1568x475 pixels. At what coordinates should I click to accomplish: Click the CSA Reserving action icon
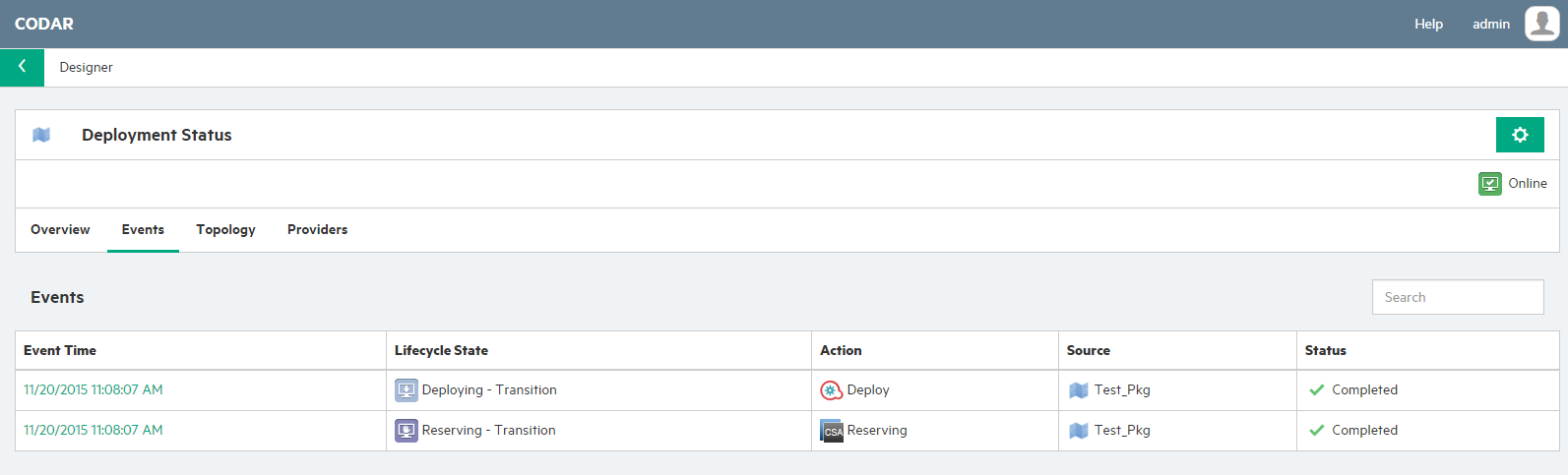coord(832,431)
